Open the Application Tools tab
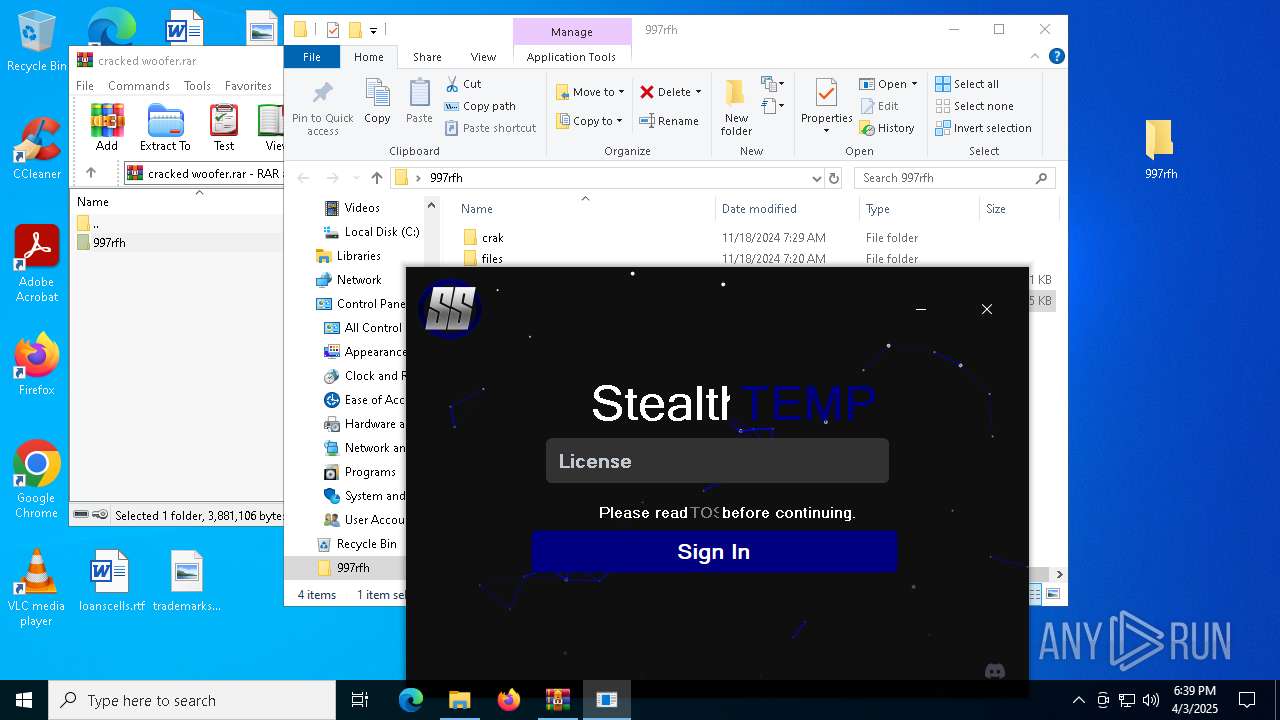The image size is (1280, 720). pyautogui.click(x=571, y=57)
